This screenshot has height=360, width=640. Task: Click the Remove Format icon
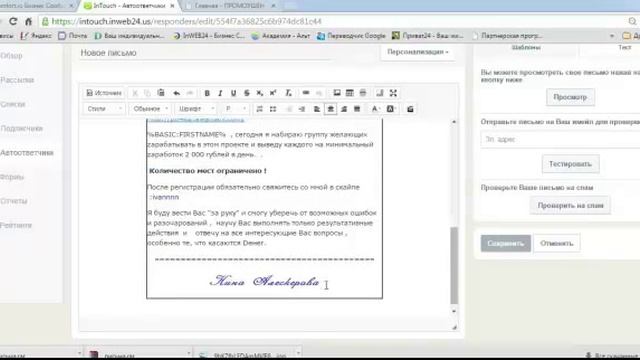tap(288, 93)
